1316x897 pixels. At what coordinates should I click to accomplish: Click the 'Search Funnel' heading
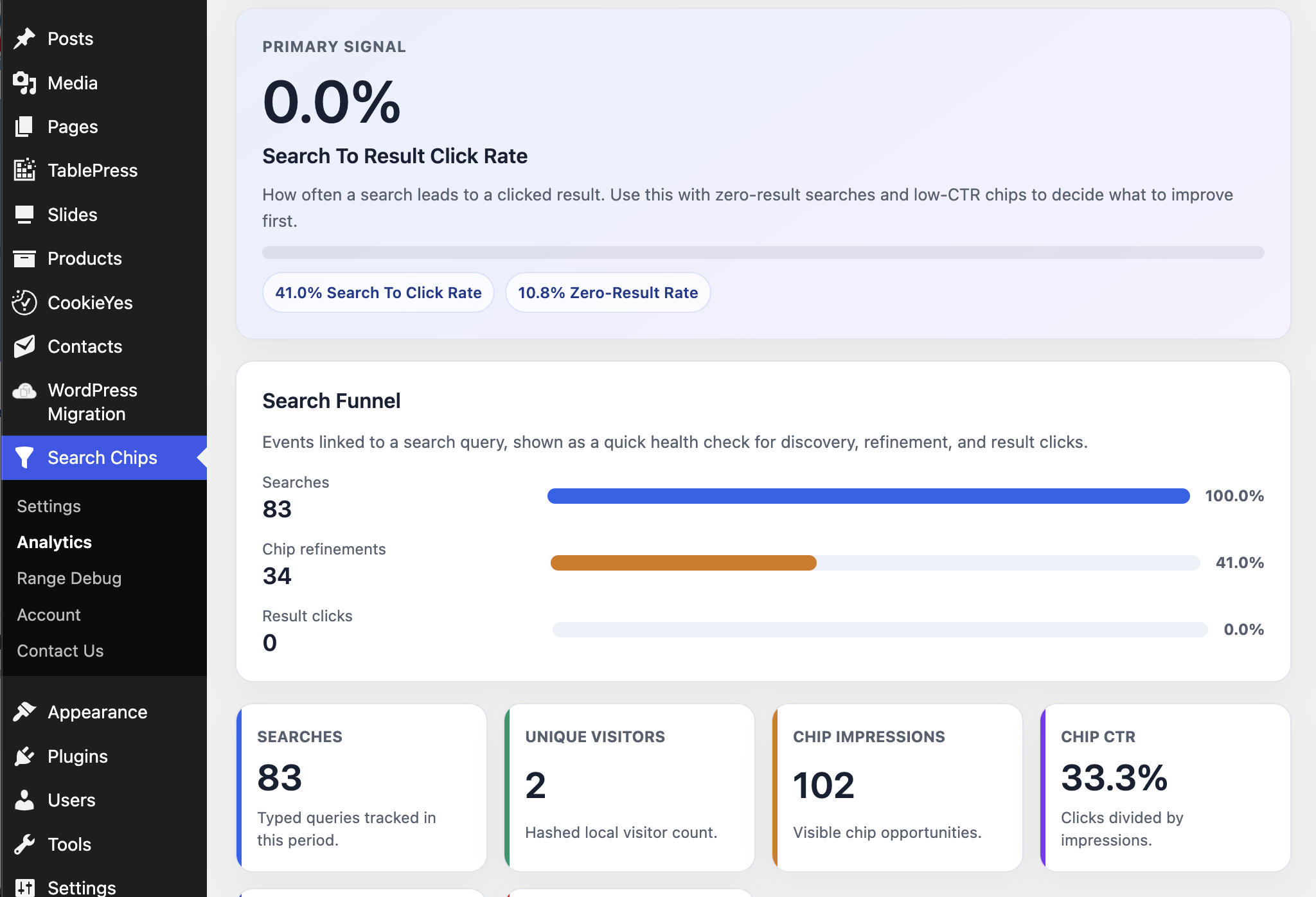coord(332,401)
